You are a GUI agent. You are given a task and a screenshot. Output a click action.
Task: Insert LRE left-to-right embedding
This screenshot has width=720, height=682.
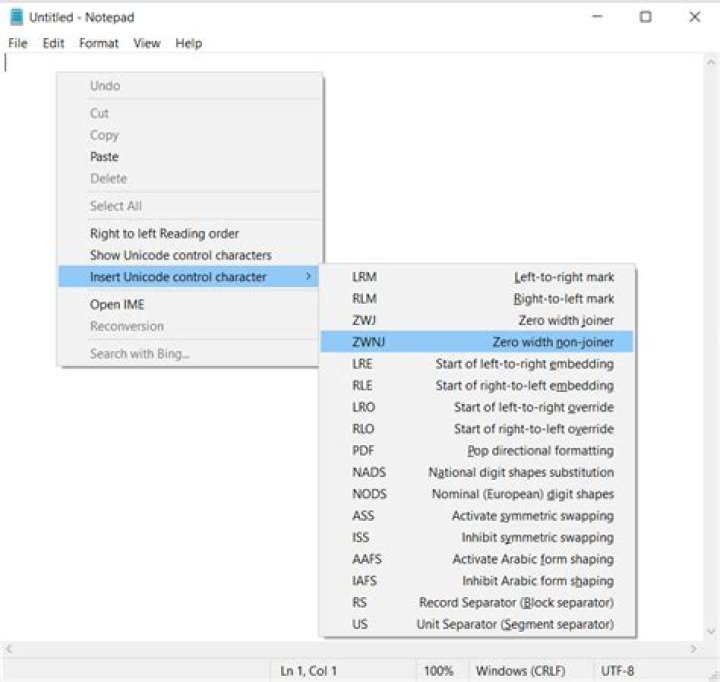pos(477,364)
